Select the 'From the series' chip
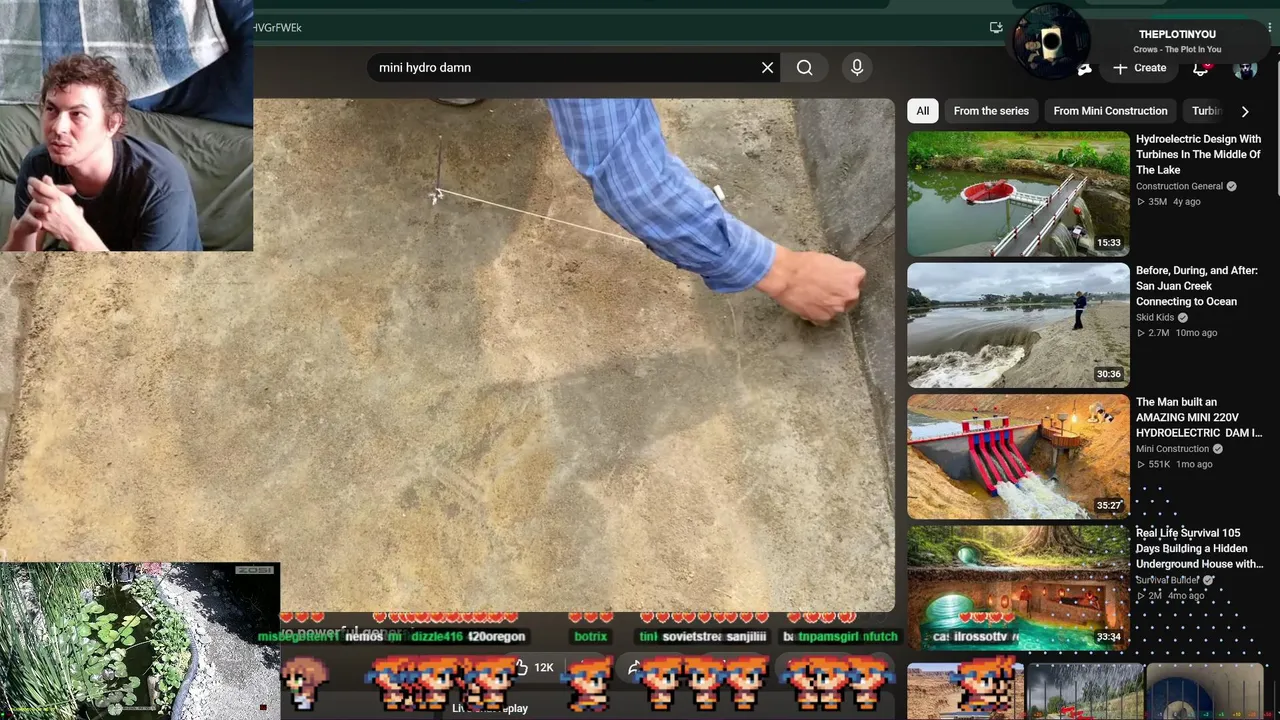Screen dimensions: 1280x720 991,111
